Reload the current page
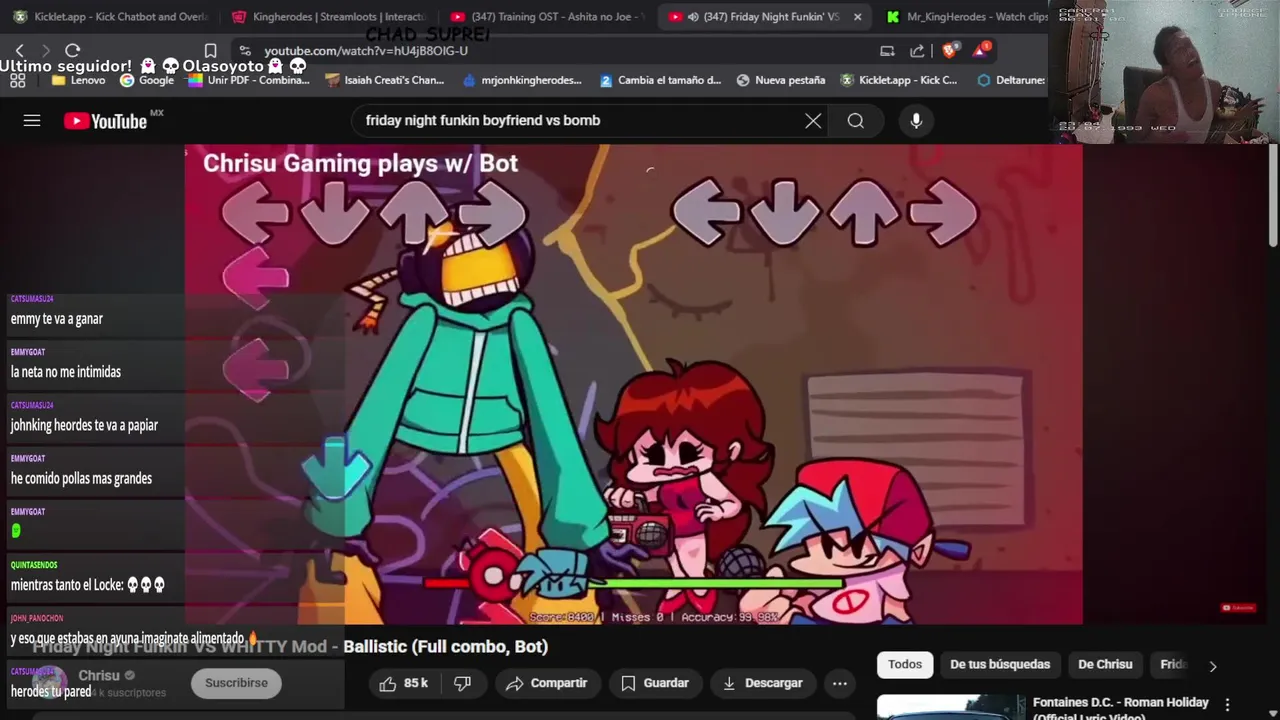 (x=72, y=50)
